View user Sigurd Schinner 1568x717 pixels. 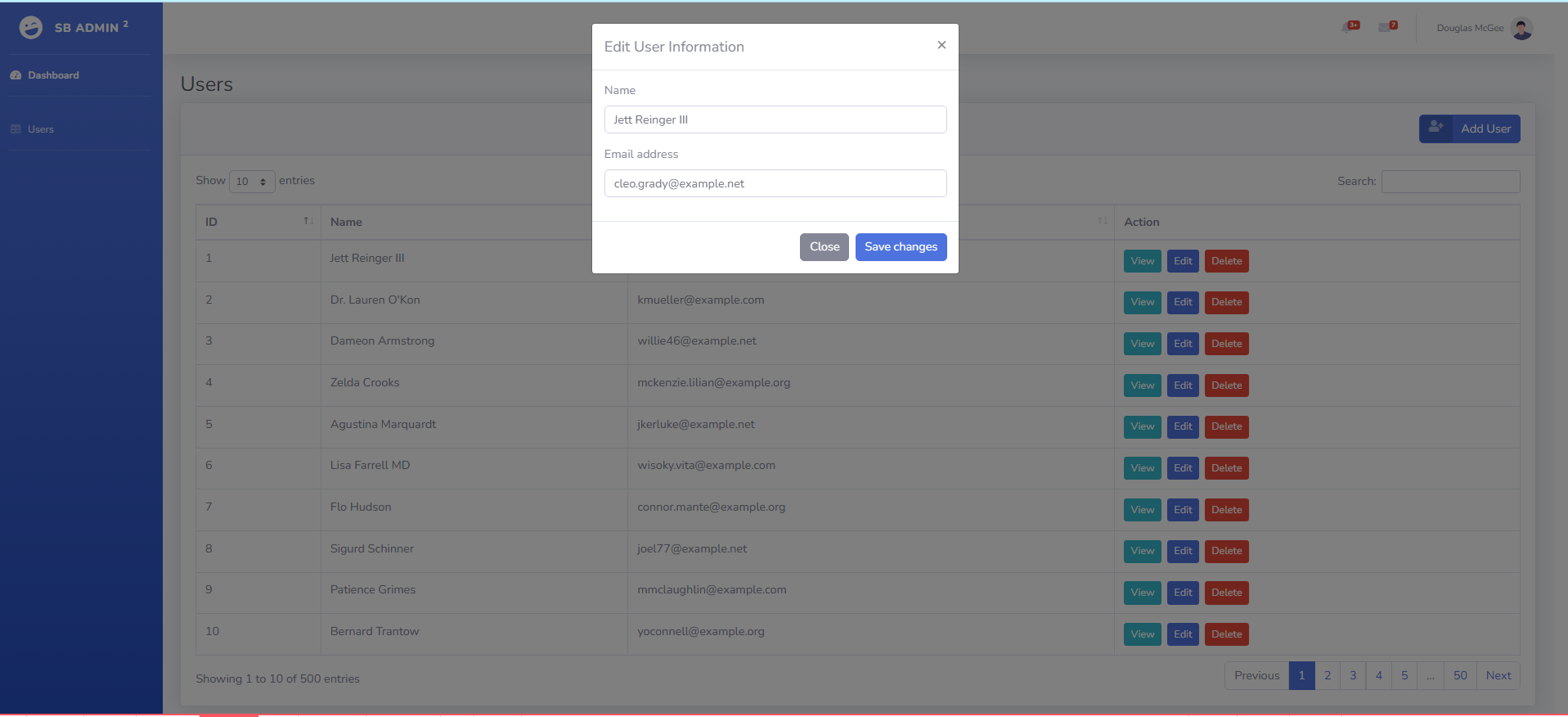point(1143,551)
